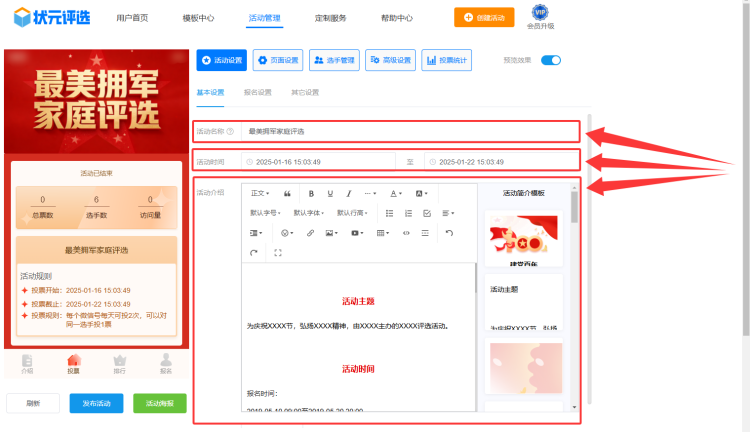Open the insert image dropdown
The height and width of the screenshot is (432, 750).
(x=331, y=233)
